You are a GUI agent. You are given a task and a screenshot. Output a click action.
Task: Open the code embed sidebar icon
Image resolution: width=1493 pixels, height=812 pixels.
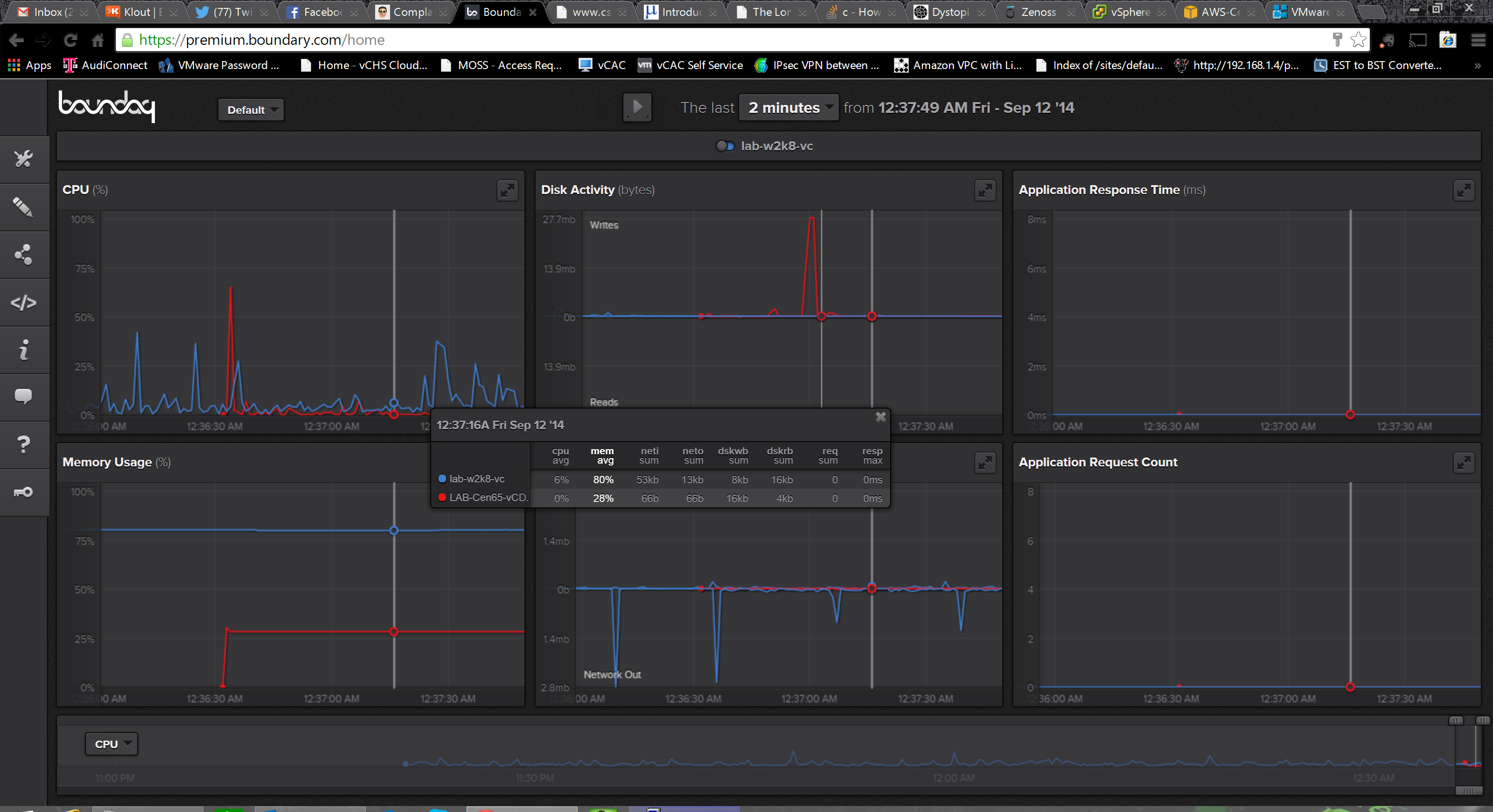coord(23,302)
